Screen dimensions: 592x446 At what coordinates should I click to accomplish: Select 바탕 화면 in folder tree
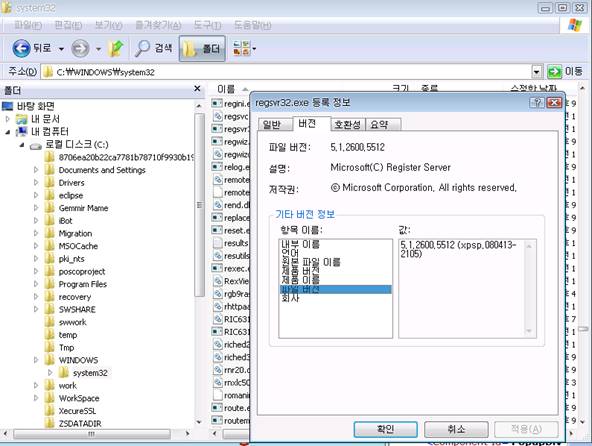35,106
